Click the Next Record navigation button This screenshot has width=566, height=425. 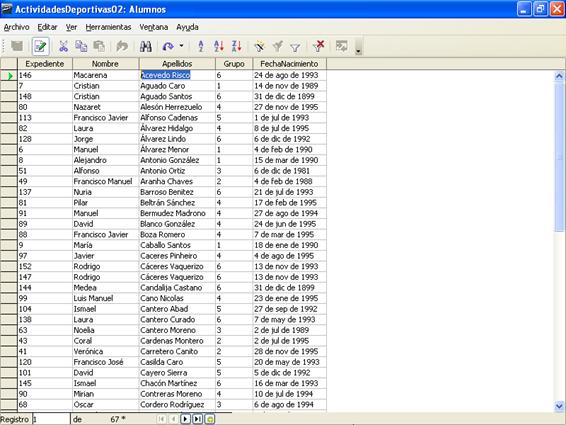185,419
